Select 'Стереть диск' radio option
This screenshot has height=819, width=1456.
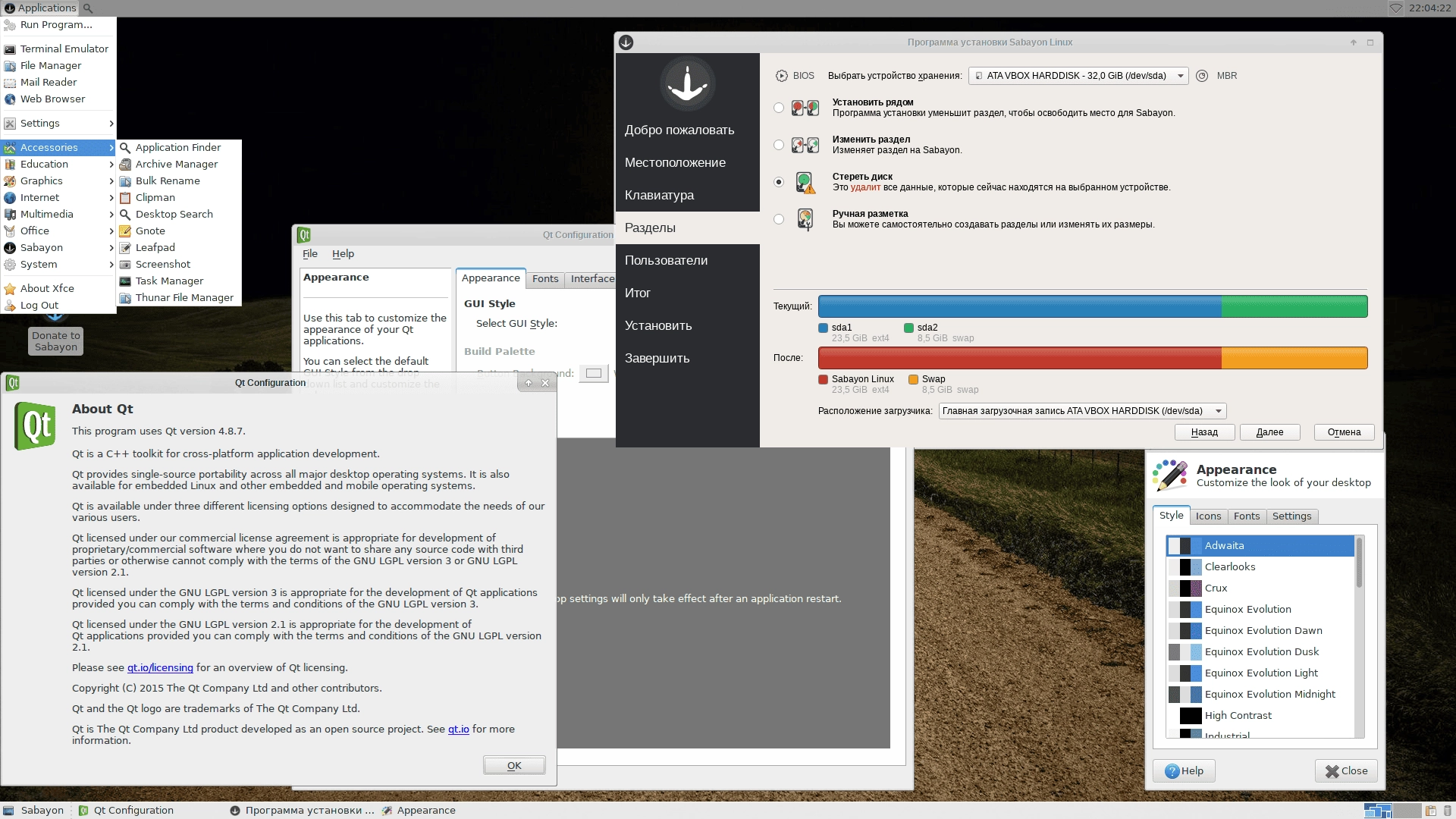coord(779,182)
